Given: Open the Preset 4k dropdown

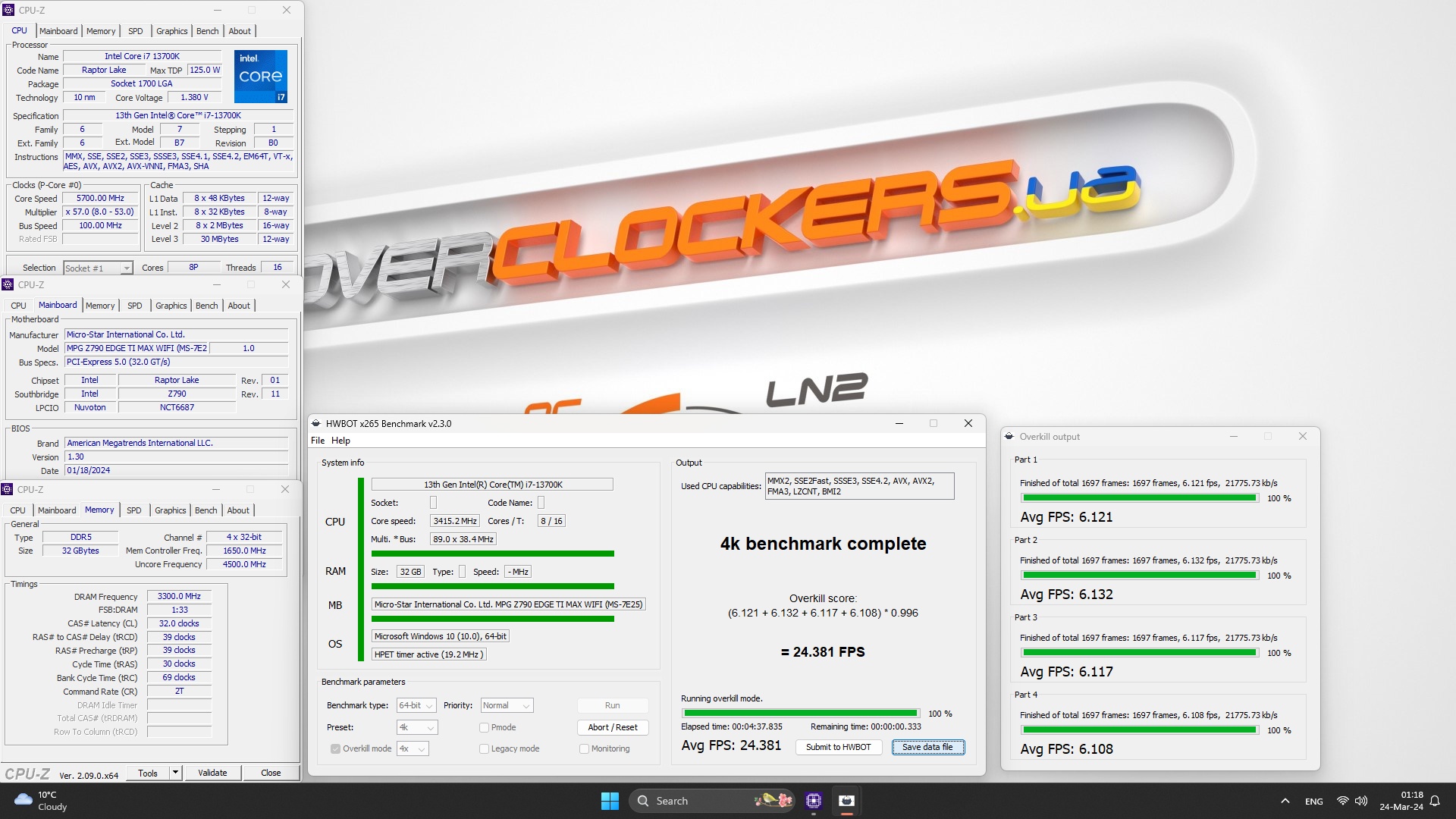Looking at the screenshot, I should coord(417,727).
